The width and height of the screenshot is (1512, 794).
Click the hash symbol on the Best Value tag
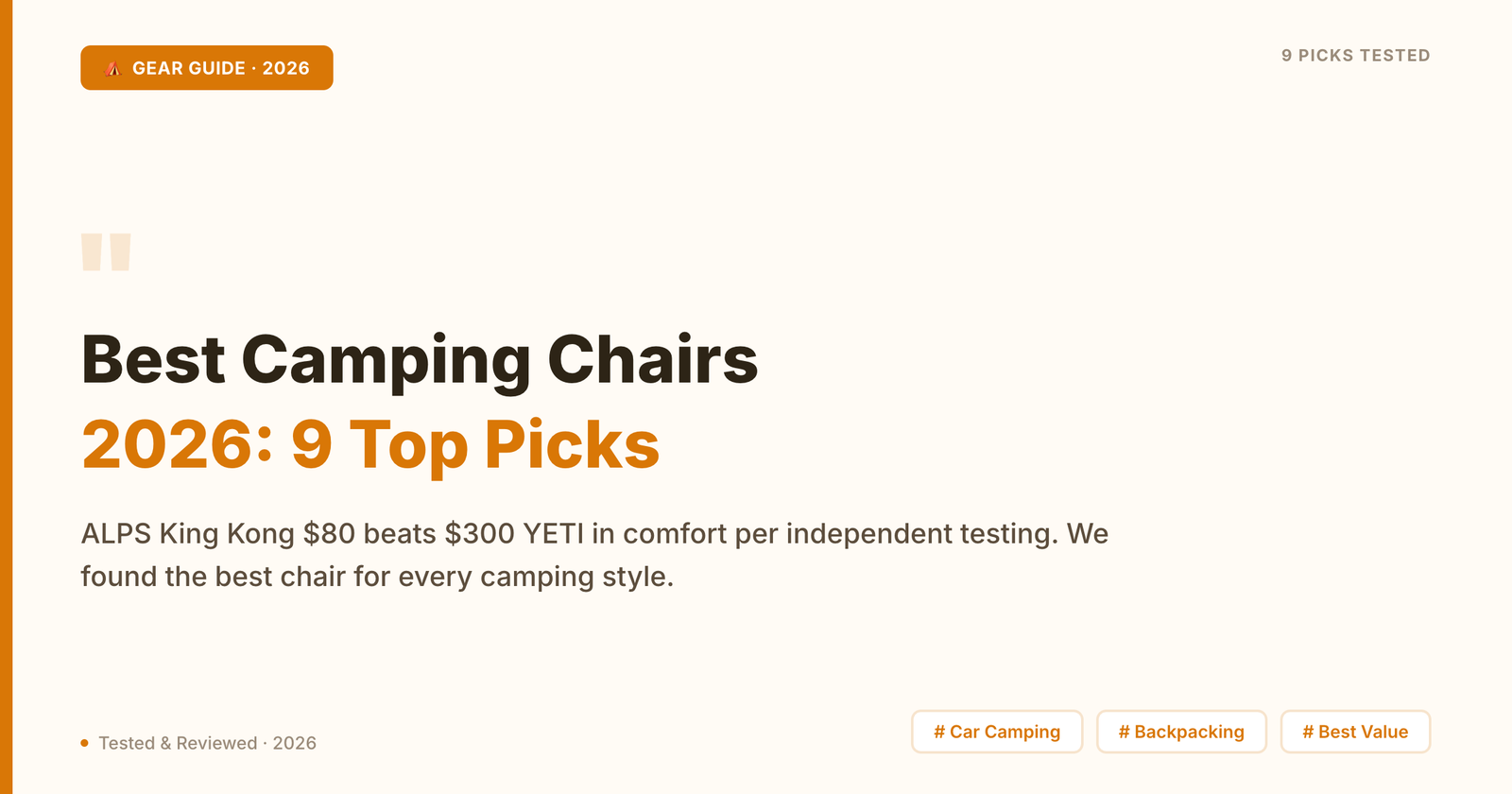pyautogui.click(x=1308, y=732)
